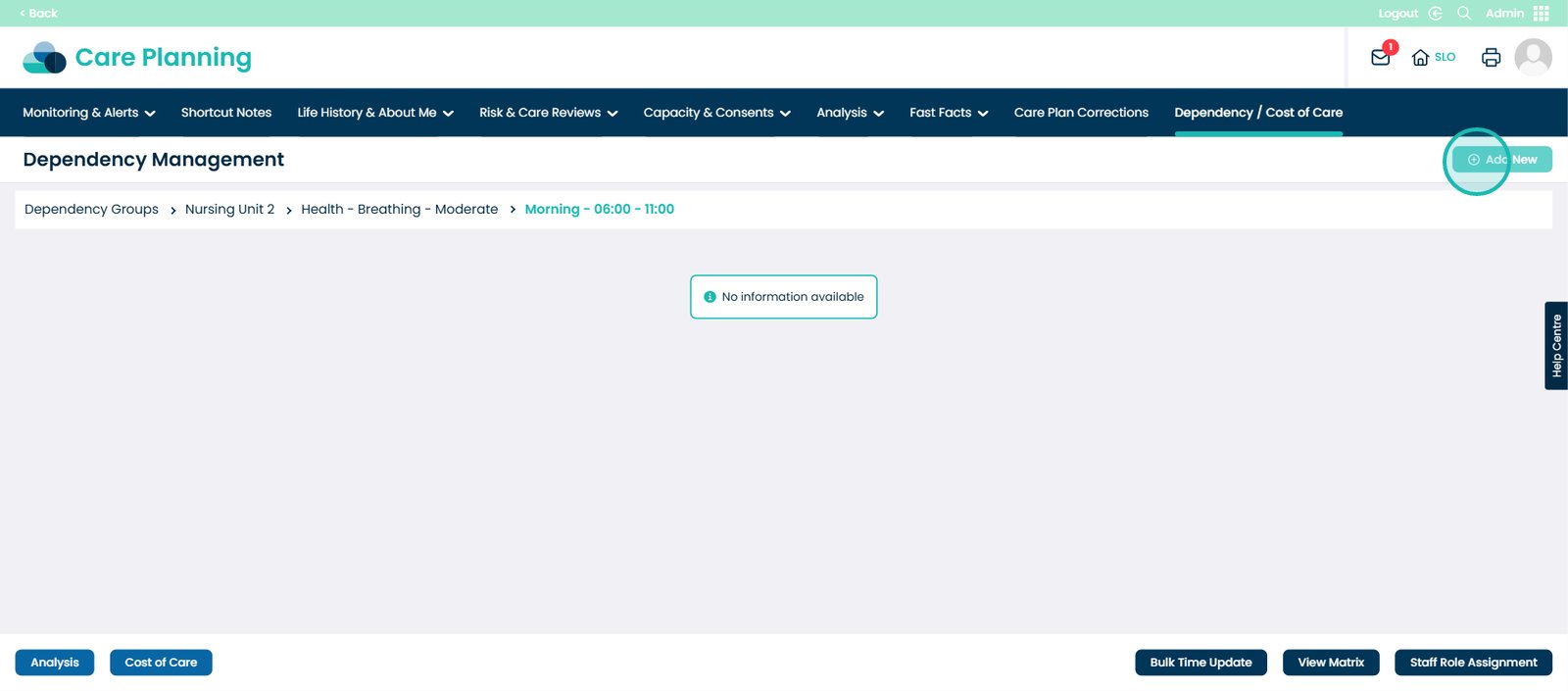The width and height of the screenshot is (1568, 691).
Task: Open the mail inbox icon
Action: click(x=1380, y=58)
